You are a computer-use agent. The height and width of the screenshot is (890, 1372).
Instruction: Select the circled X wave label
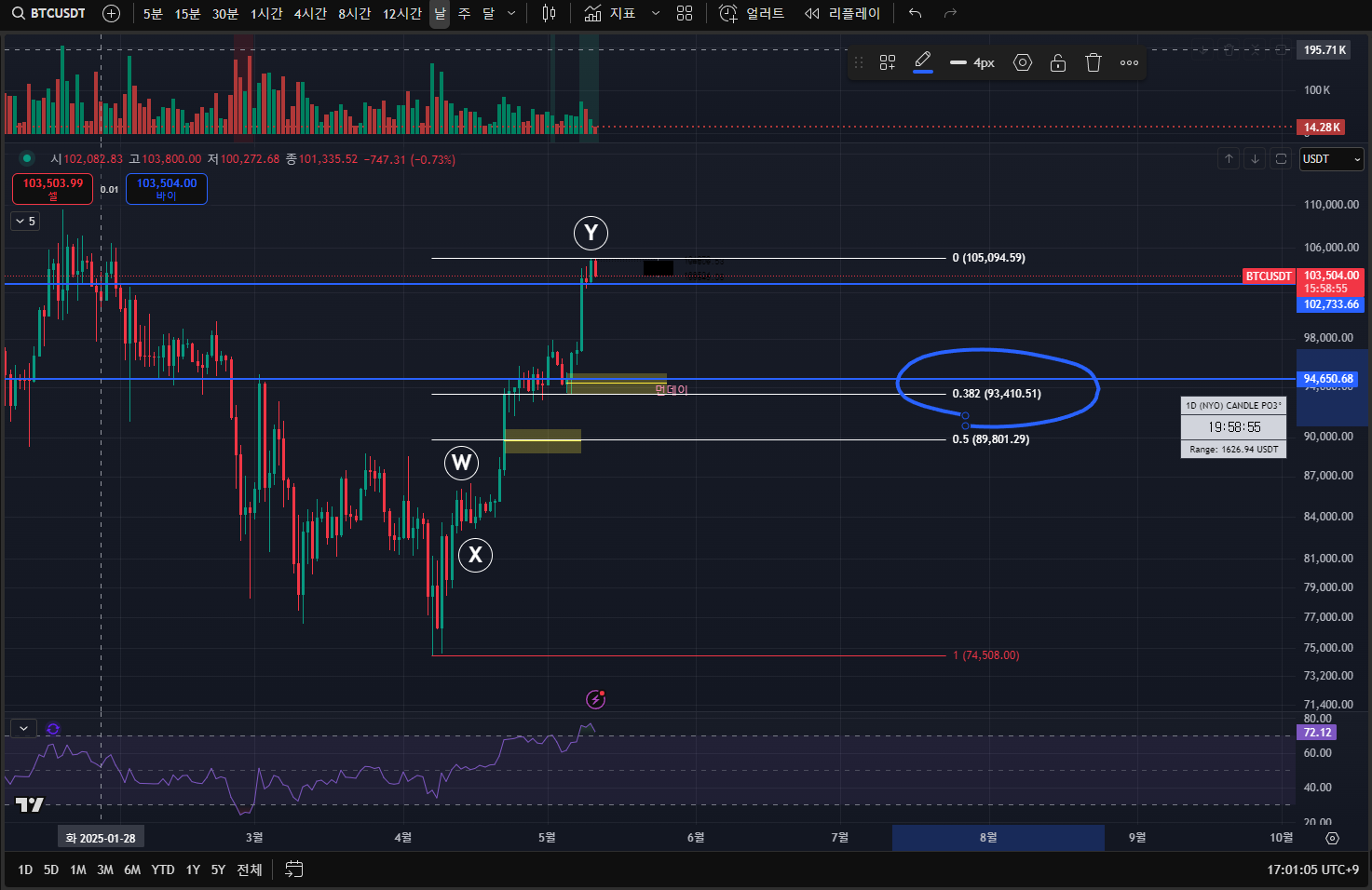475,555
